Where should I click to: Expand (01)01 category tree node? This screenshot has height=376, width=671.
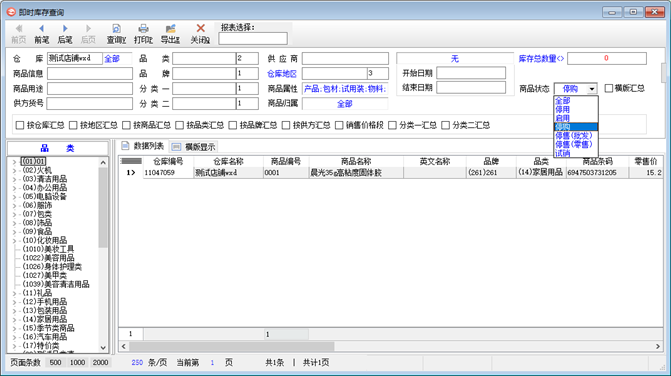pos(14,162)
